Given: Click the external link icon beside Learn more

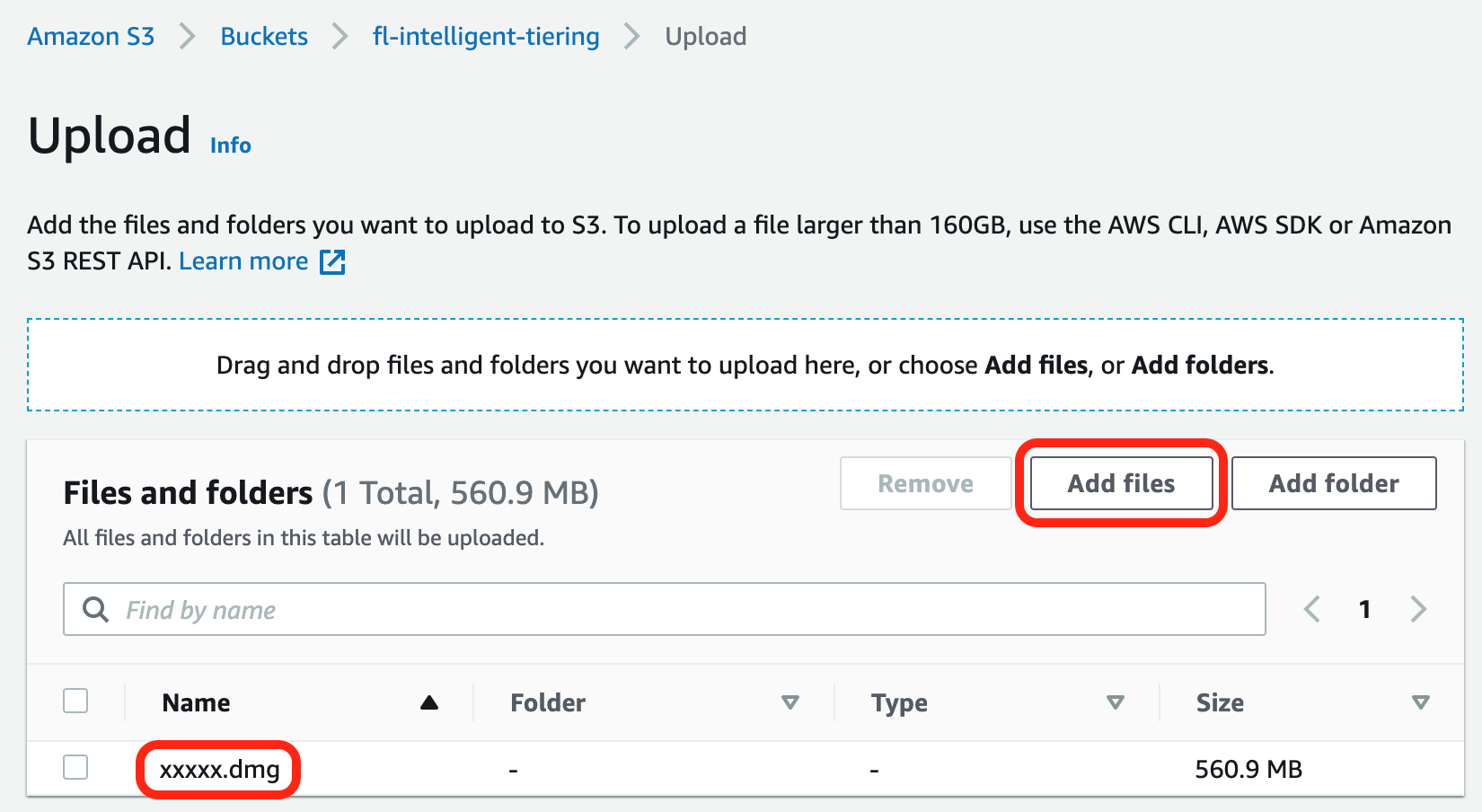Looking at the screenshot, I should (x=332, y=261).
